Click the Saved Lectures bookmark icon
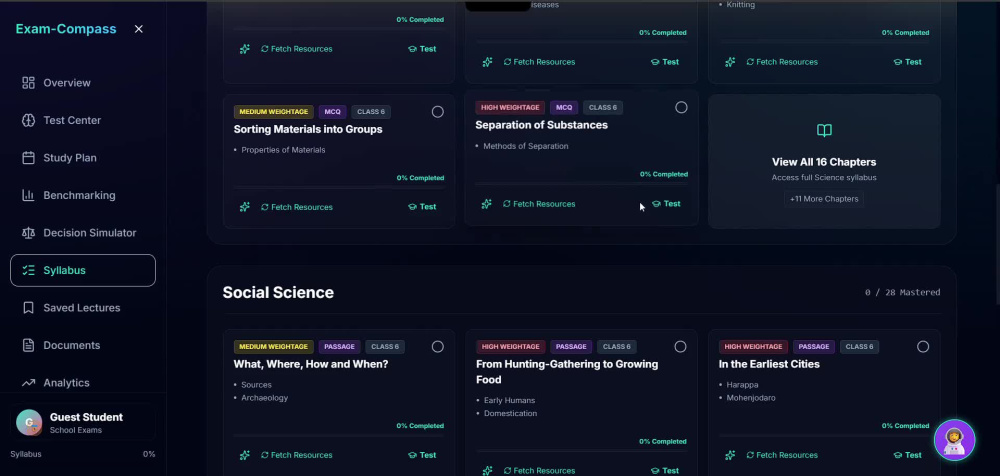The height and width of the screenshot is (476, 1000). (28, 308)
